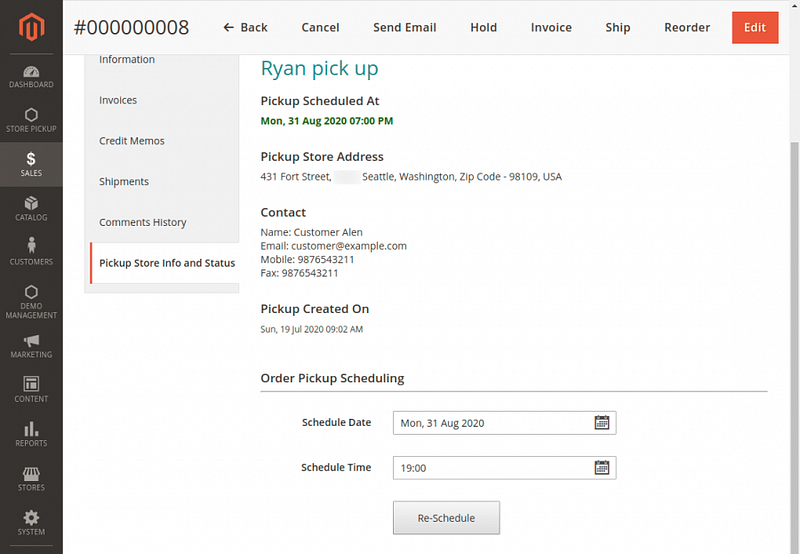Click the red Edit button

tap(755, 28)
